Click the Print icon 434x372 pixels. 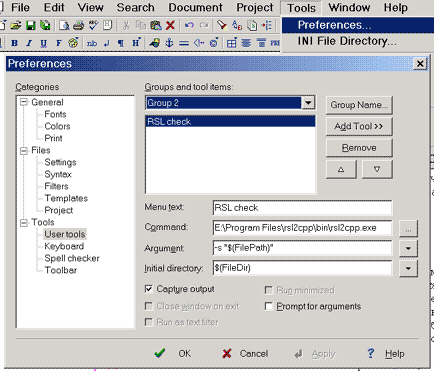click(79, 25)
